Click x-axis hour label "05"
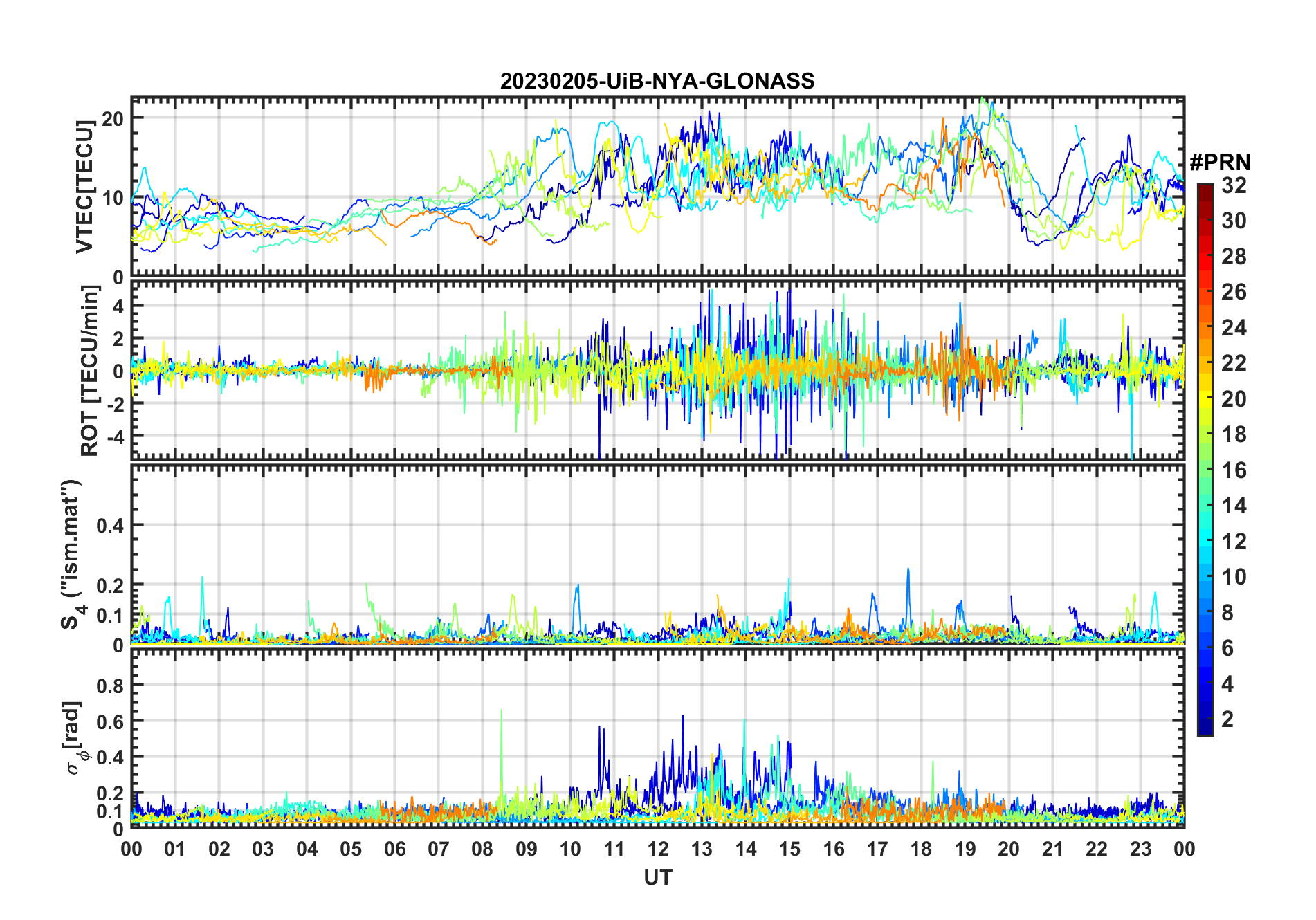The width and height of the screenshot is (1316, 920). [351, 849]
